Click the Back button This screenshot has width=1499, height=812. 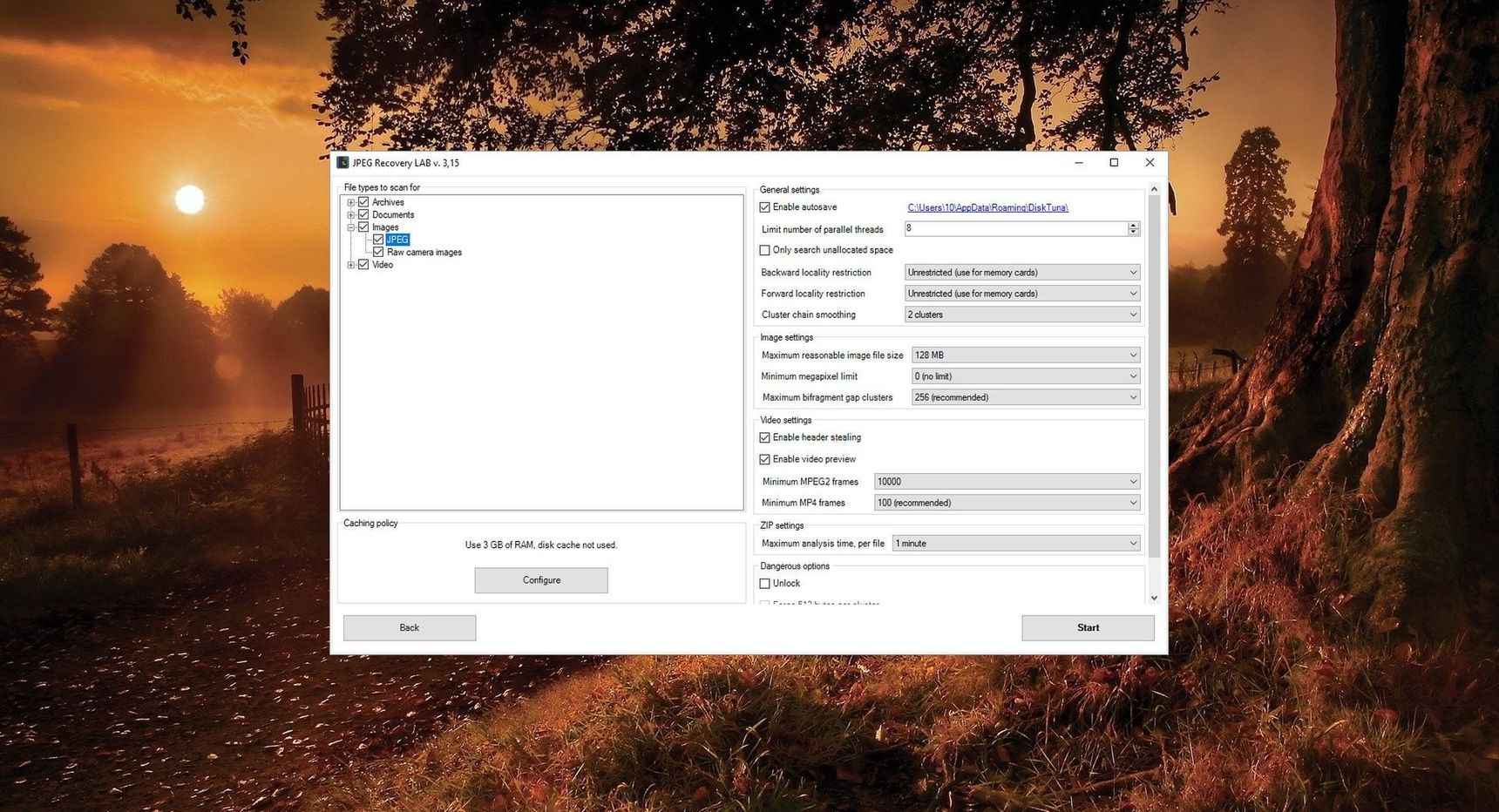410,628
